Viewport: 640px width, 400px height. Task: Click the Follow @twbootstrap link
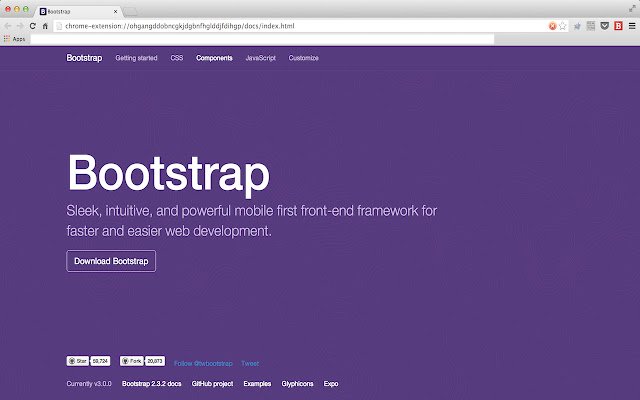(x=203, y=363)
